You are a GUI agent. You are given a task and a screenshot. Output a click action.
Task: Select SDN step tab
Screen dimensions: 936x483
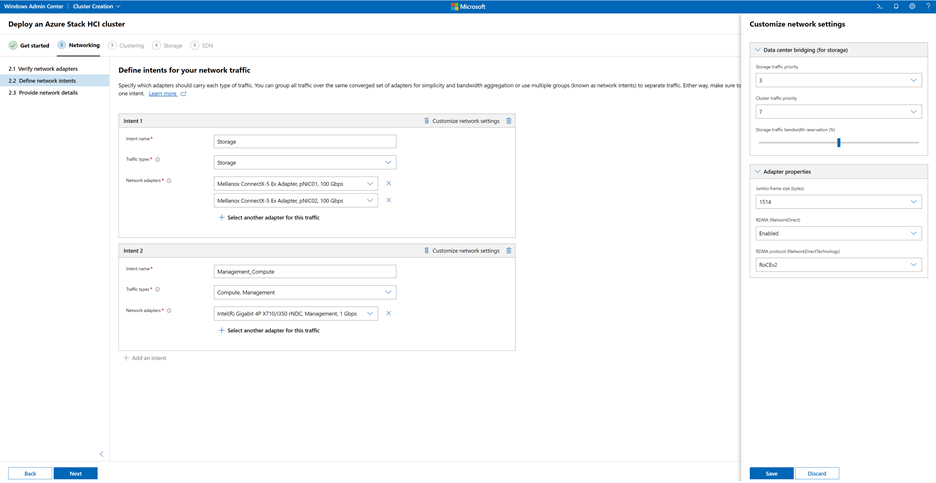202,45
